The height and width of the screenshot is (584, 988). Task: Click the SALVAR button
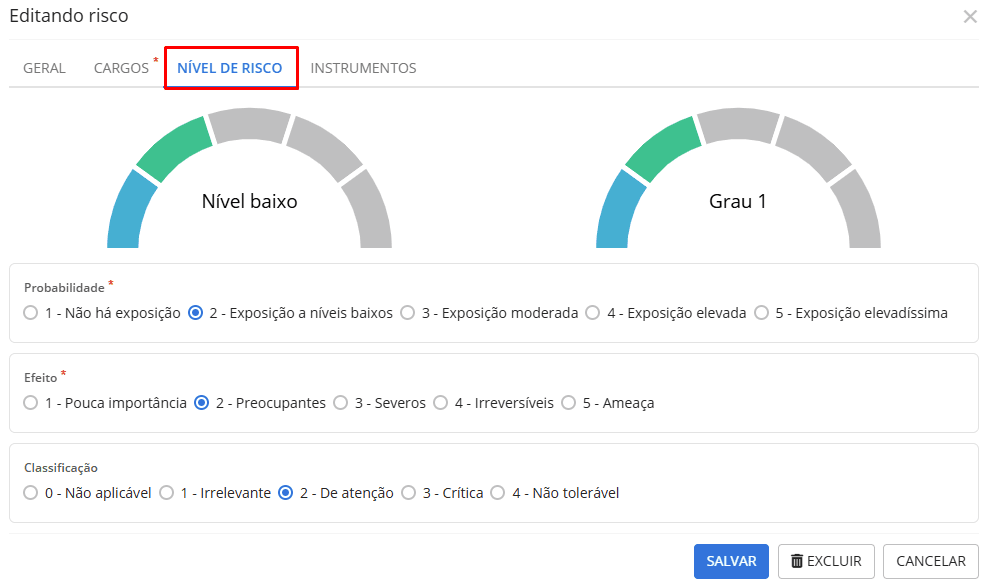click(731, 561)
